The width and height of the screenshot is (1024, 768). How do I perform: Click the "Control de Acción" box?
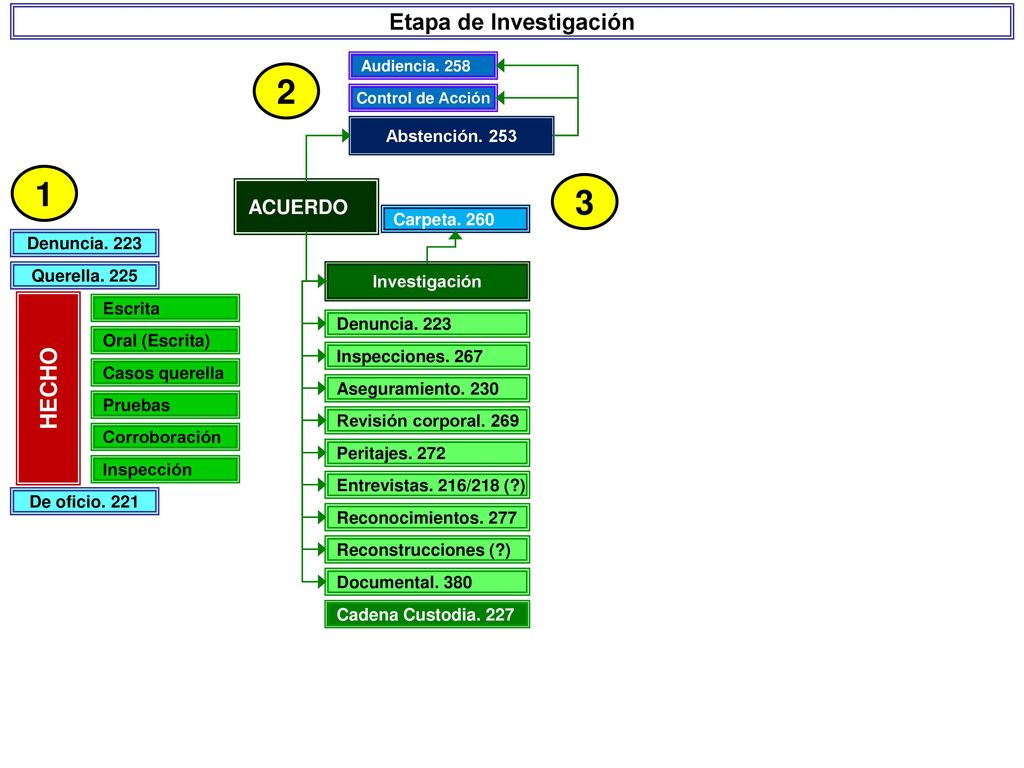point(423,98)
